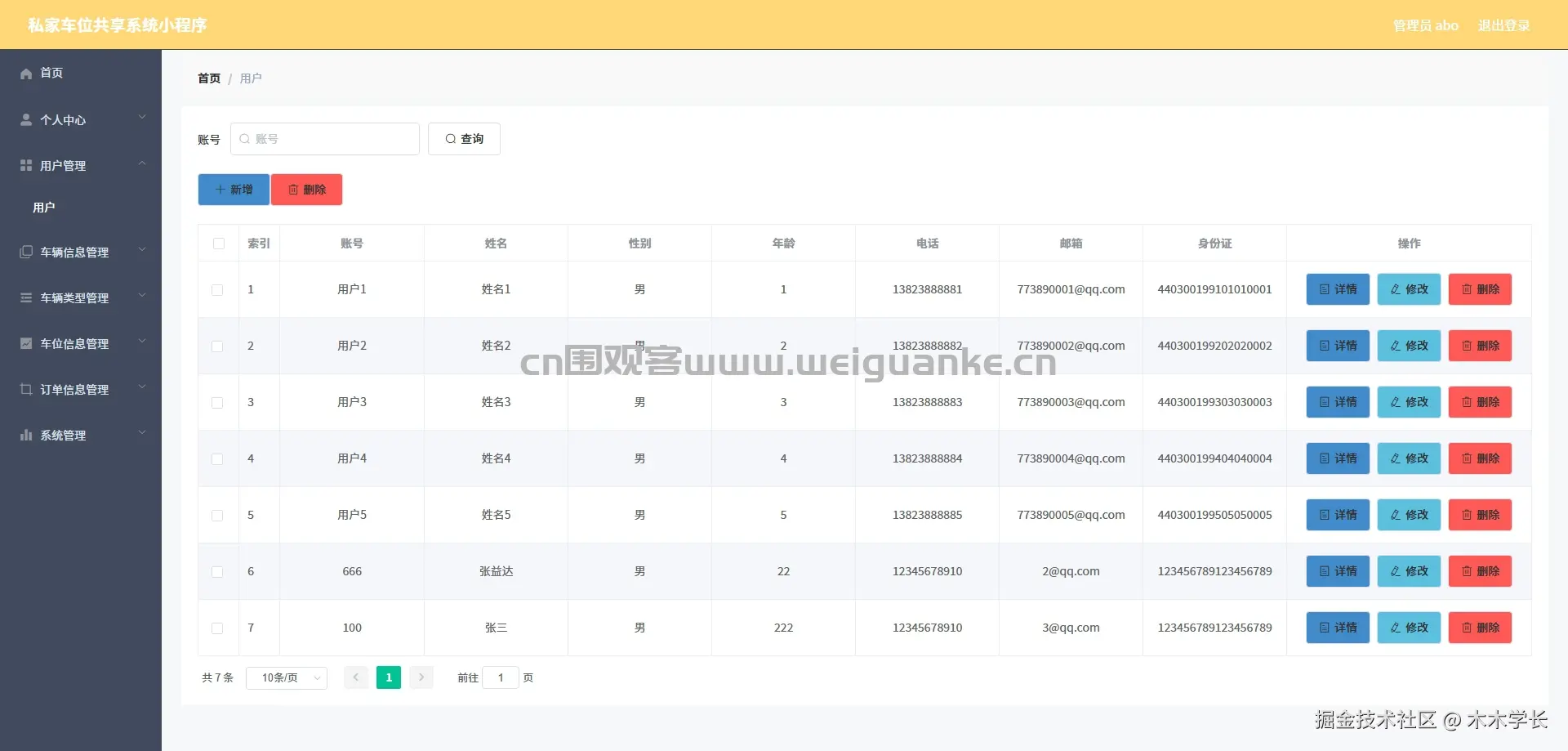Click the 共 7 条 total count text

[x=217, y=677]
